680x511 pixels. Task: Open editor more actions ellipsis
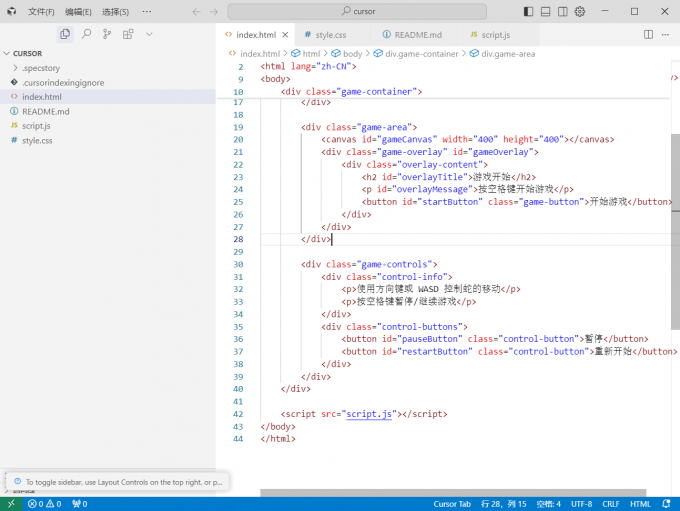[x=665, y=34]
